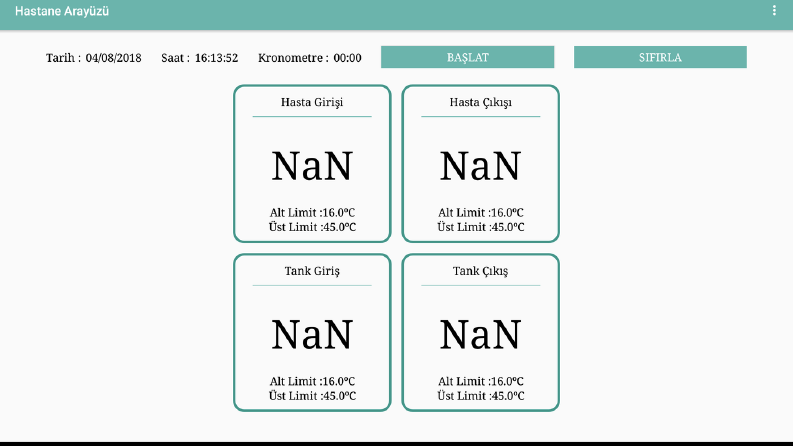Select the Hasta Çıkışı card title

480,102
